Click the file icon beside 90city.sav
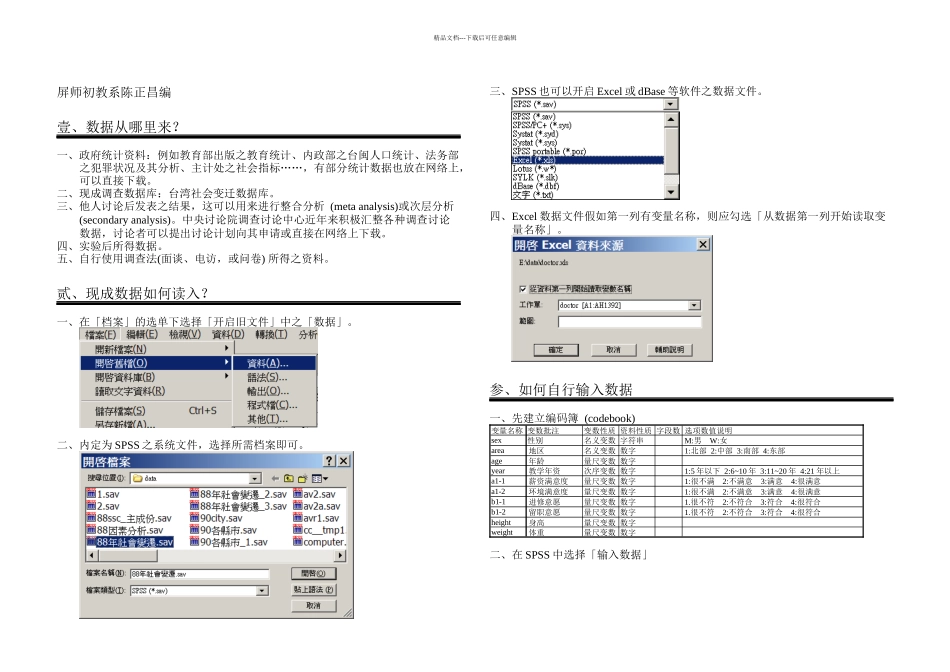 [194, 518]
